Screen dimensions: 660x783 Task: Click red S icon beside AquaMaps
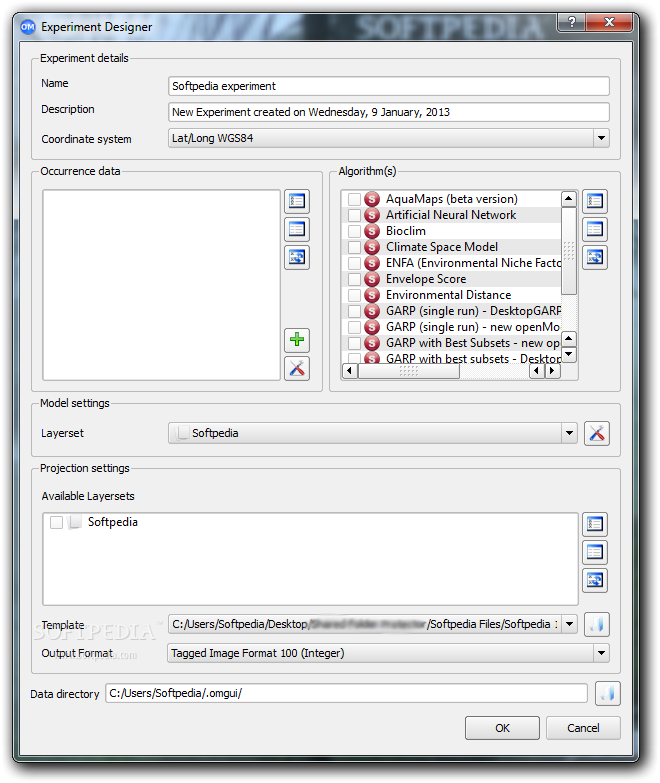[372, 199]
